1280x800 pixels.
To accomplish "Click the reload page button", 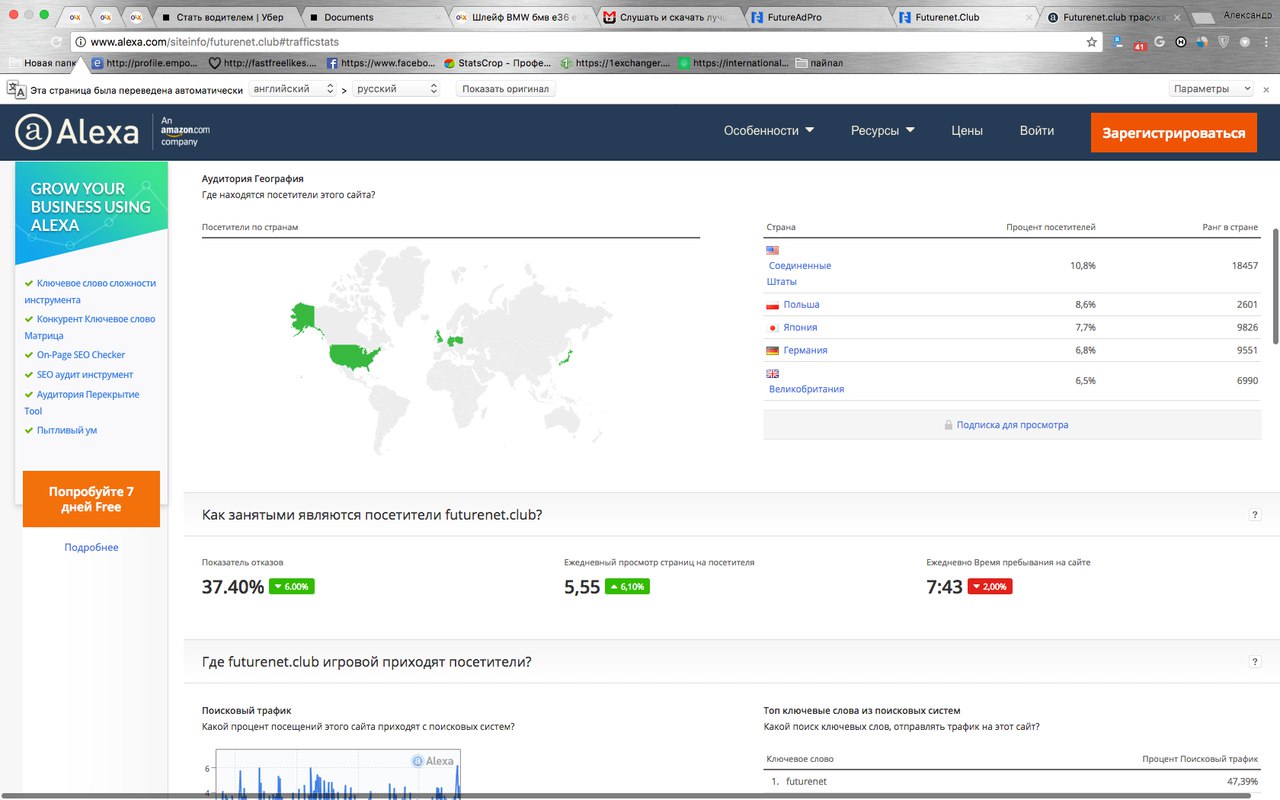I will click(x=56, y=42).
